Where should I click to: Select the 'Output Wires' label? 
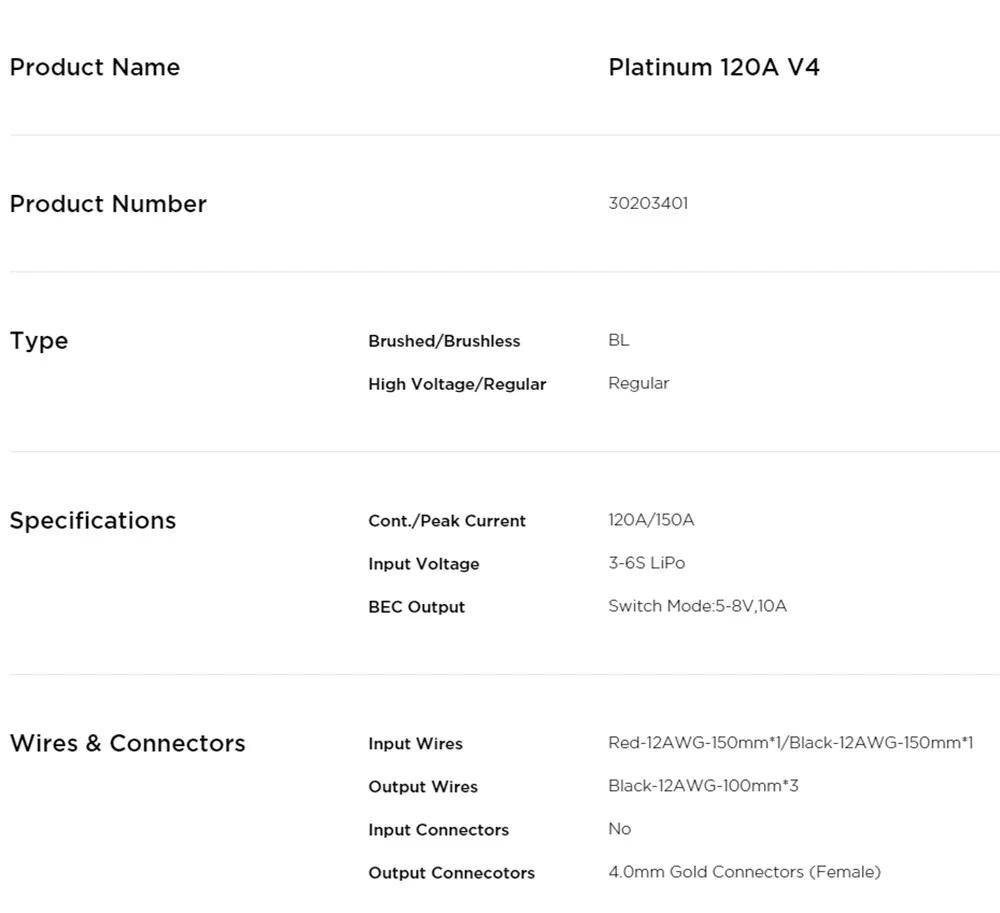click(423, 787)
